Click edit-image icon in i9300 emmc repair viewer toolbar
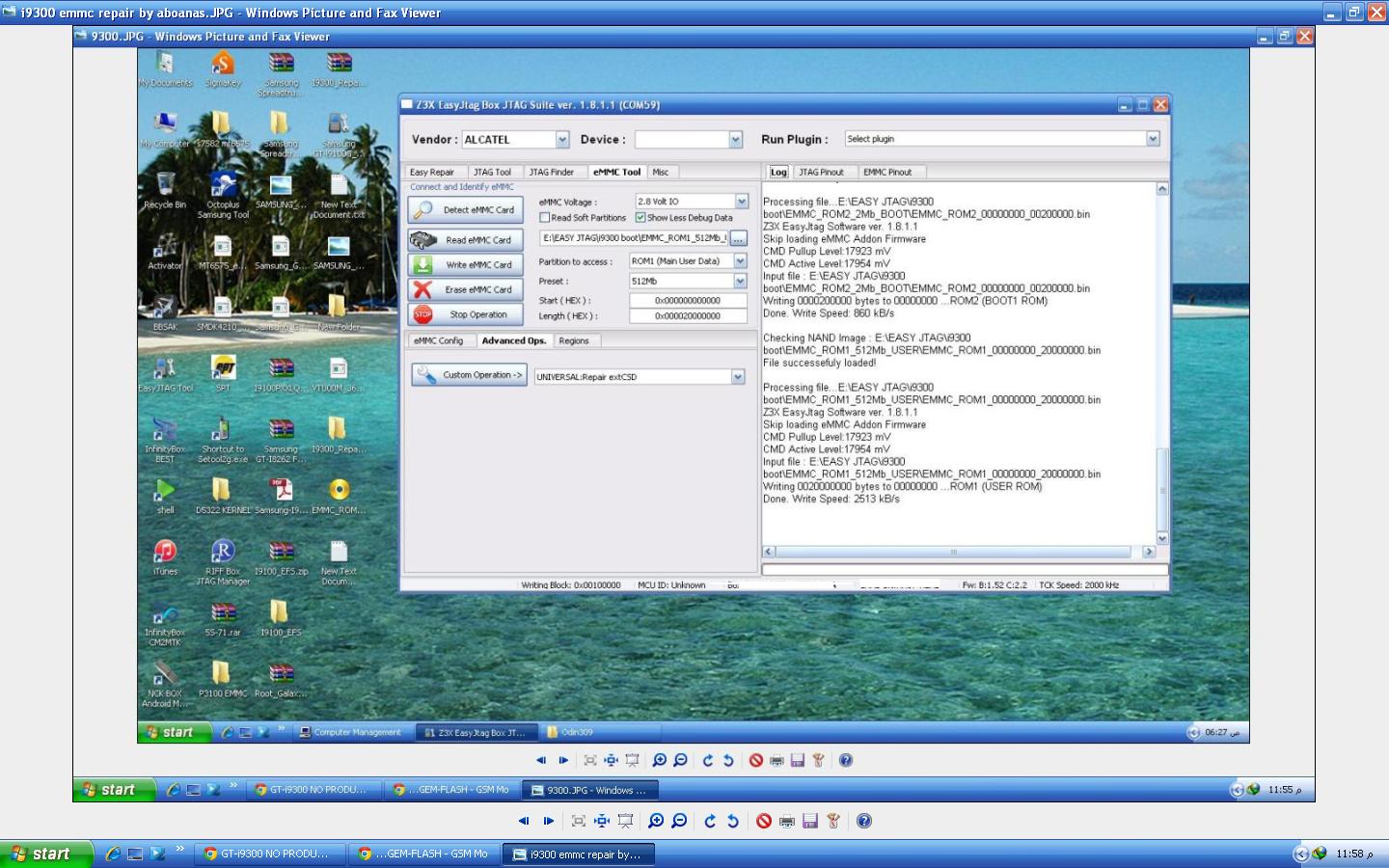1389x868 pixels. pos(833,821)
